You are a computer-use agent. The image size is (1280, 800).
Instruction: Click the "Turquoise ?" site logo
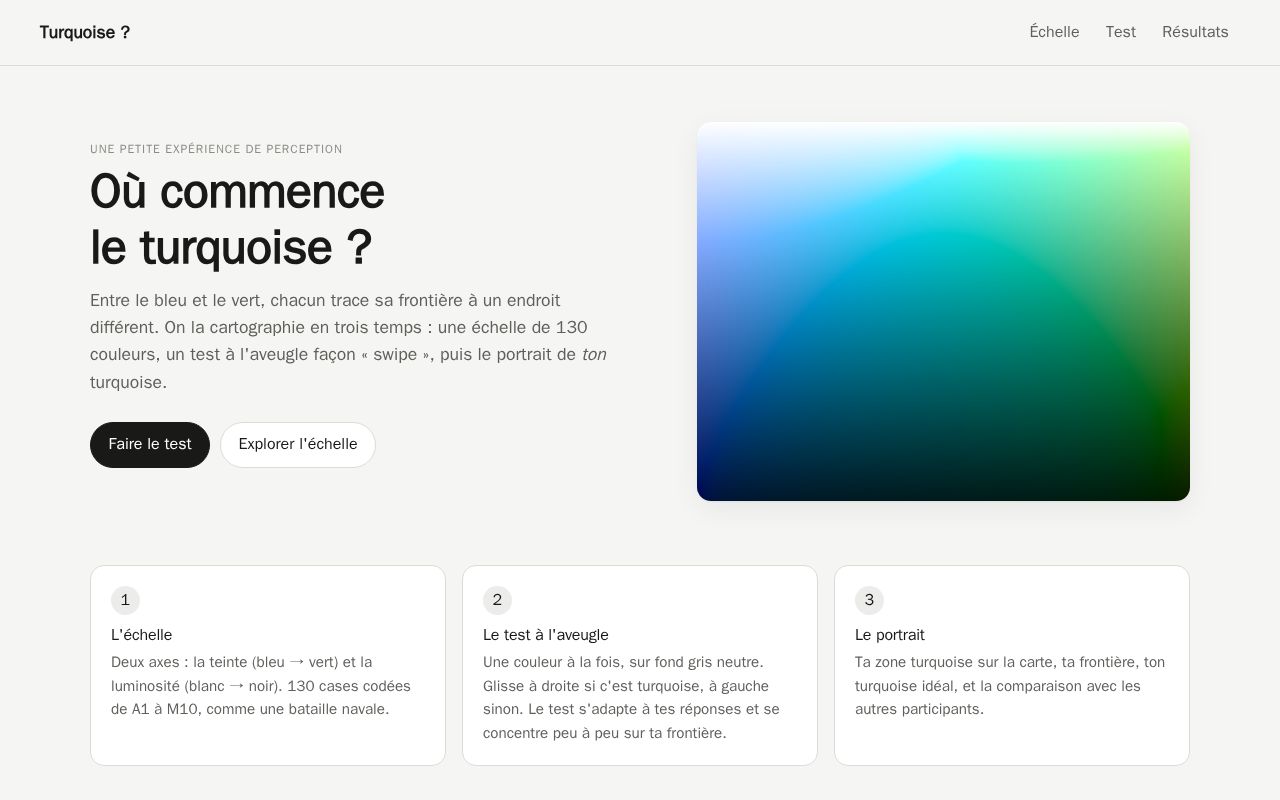[x=85, y=32]
